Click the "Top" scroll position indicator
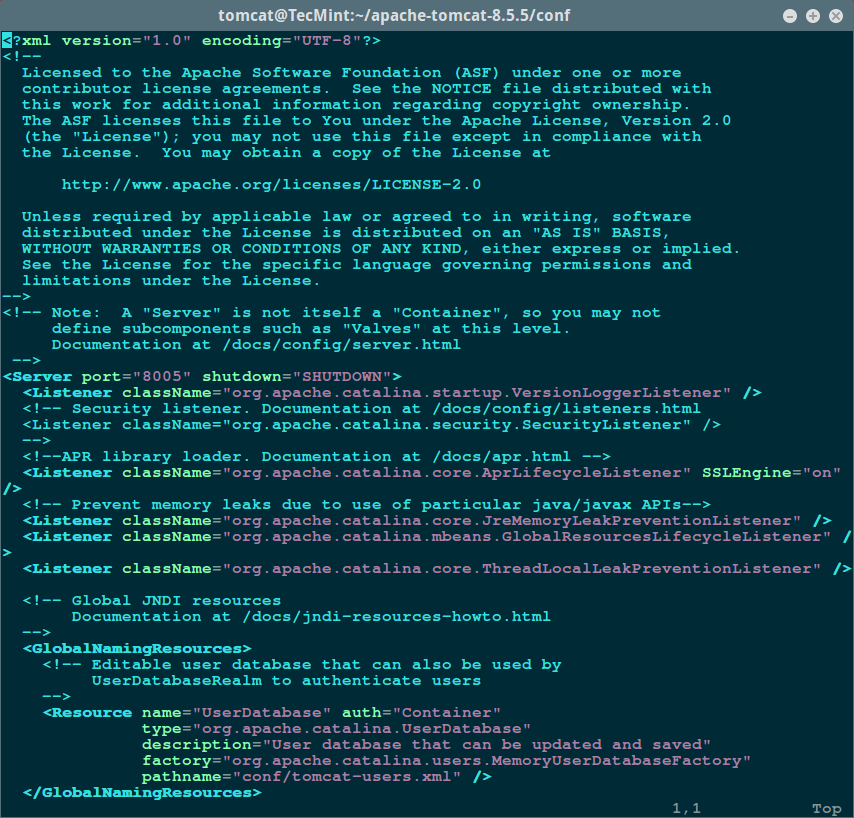The height and width of the screenshot is (818, 854). click(x=826, y=809)
